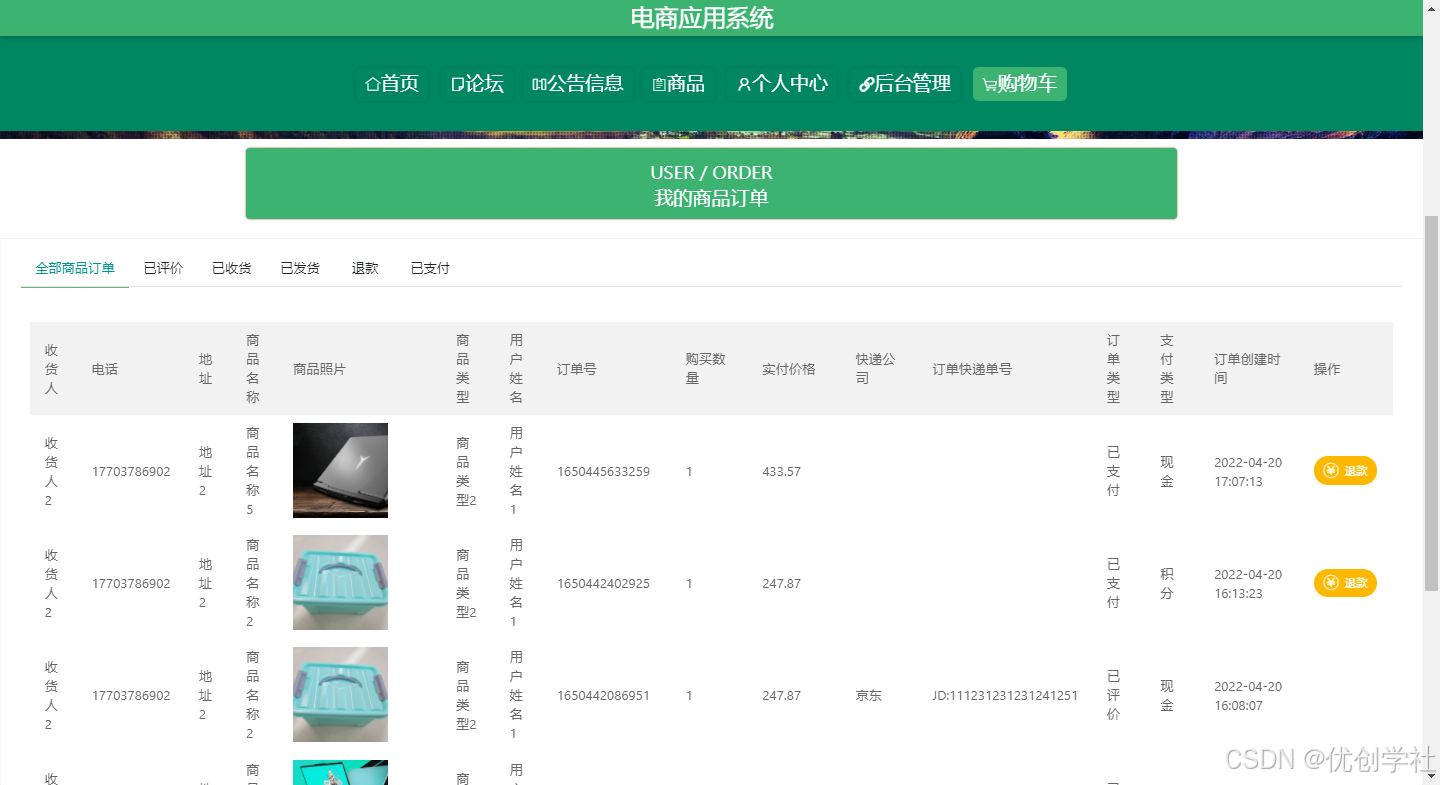Click the scrollbar up arrow
This screenshot has height=785, width=1440.
[x=1431, y=7]
